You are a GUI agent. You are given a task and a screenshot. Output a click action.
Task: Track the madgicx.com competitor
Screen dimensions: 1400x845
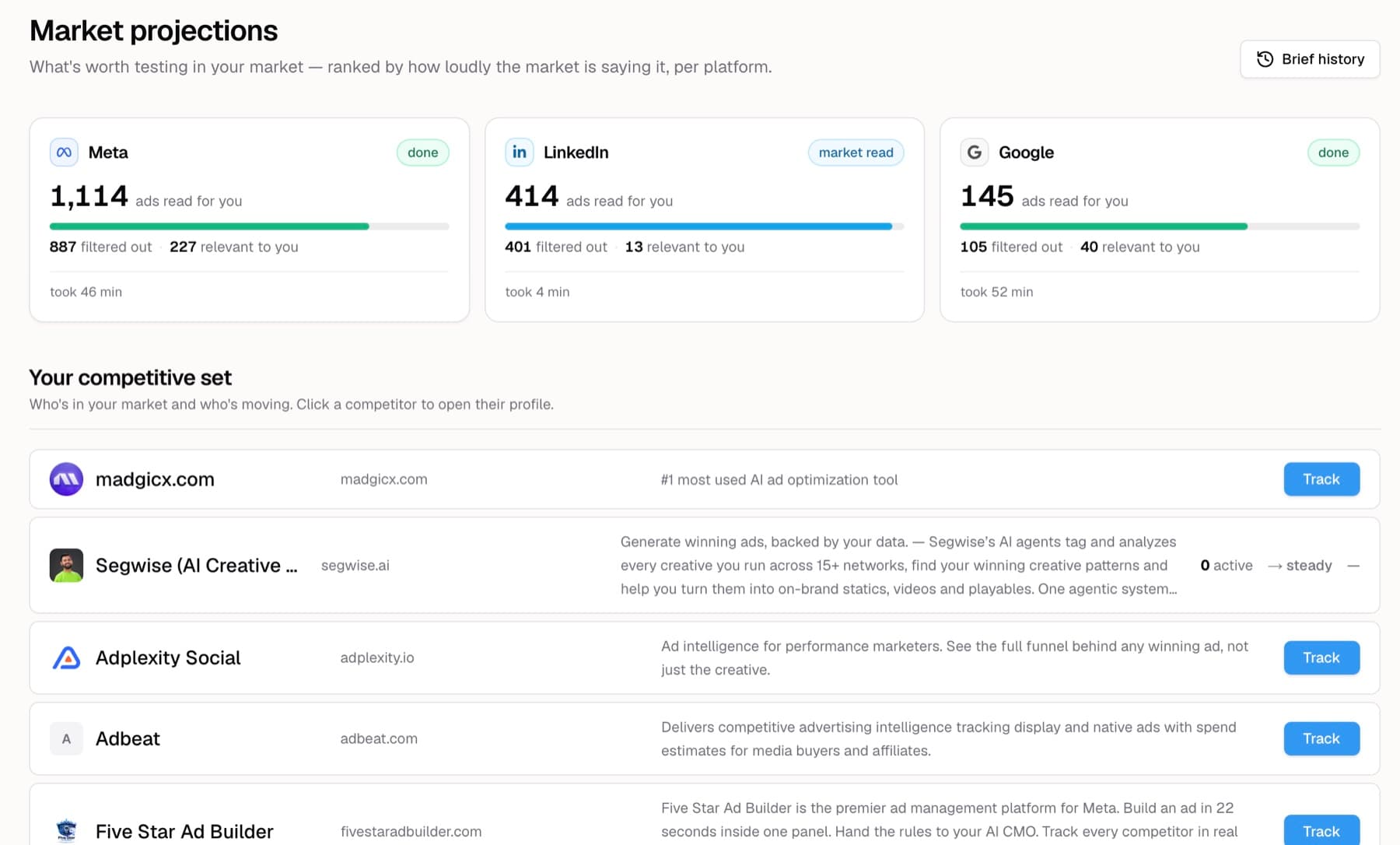(1321, 479)
